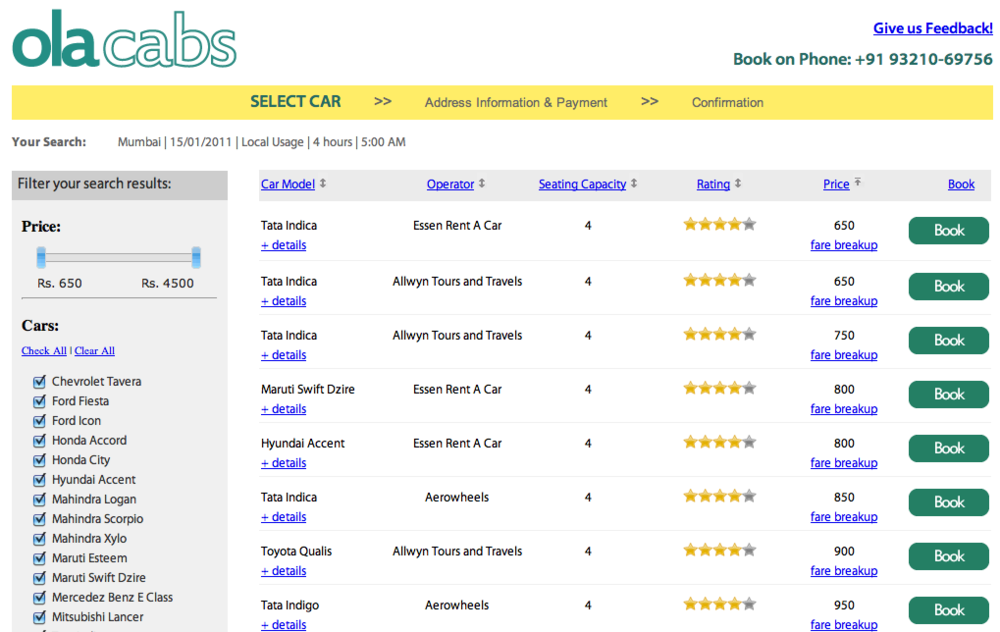The width and height of the screenshot is (1000, 632).
Task: Click the sort arrows beside Car Model
Action: [323, 184]
